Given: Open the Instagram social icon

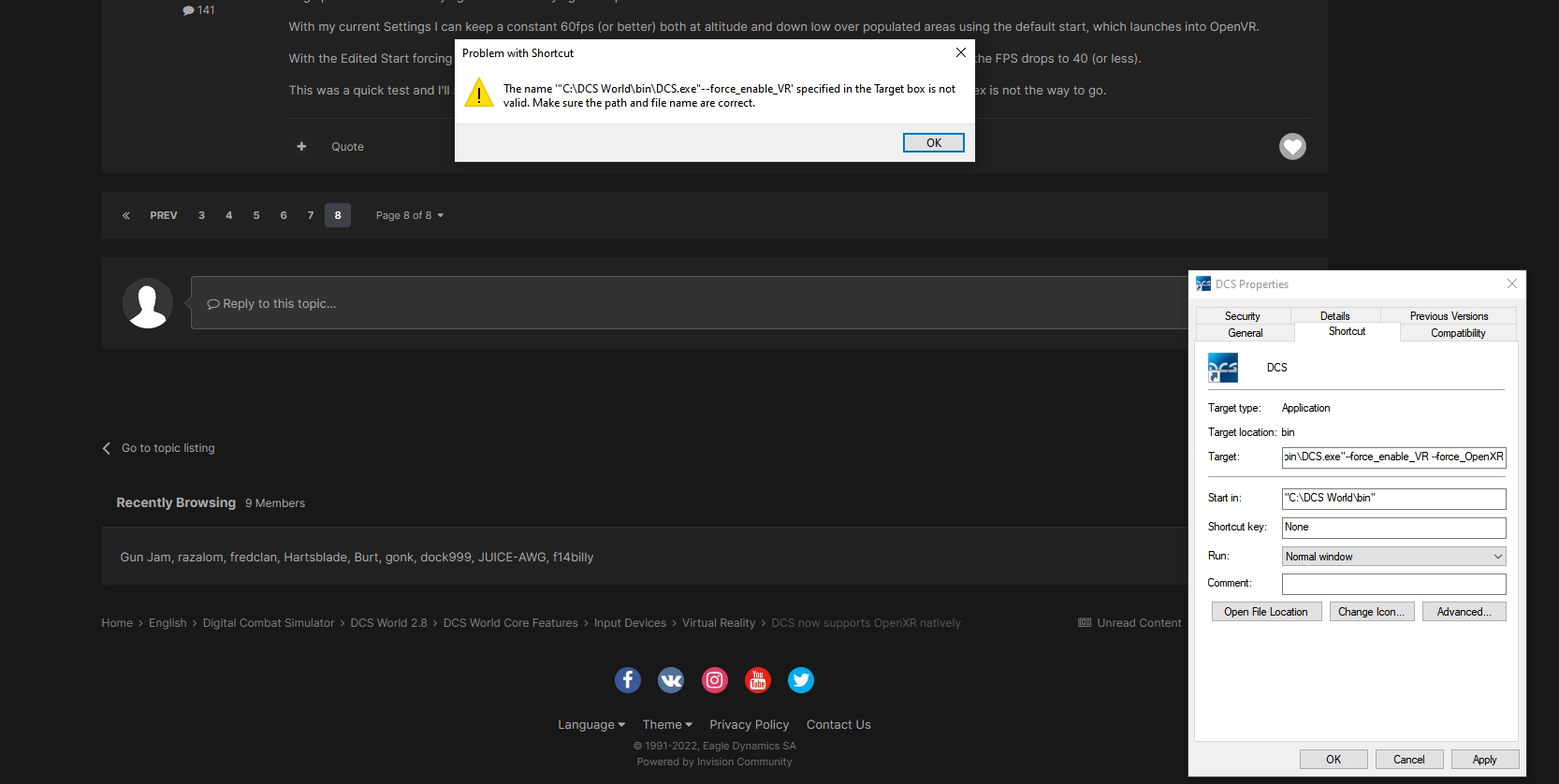Looking at the screenshot, I should 715,680.
